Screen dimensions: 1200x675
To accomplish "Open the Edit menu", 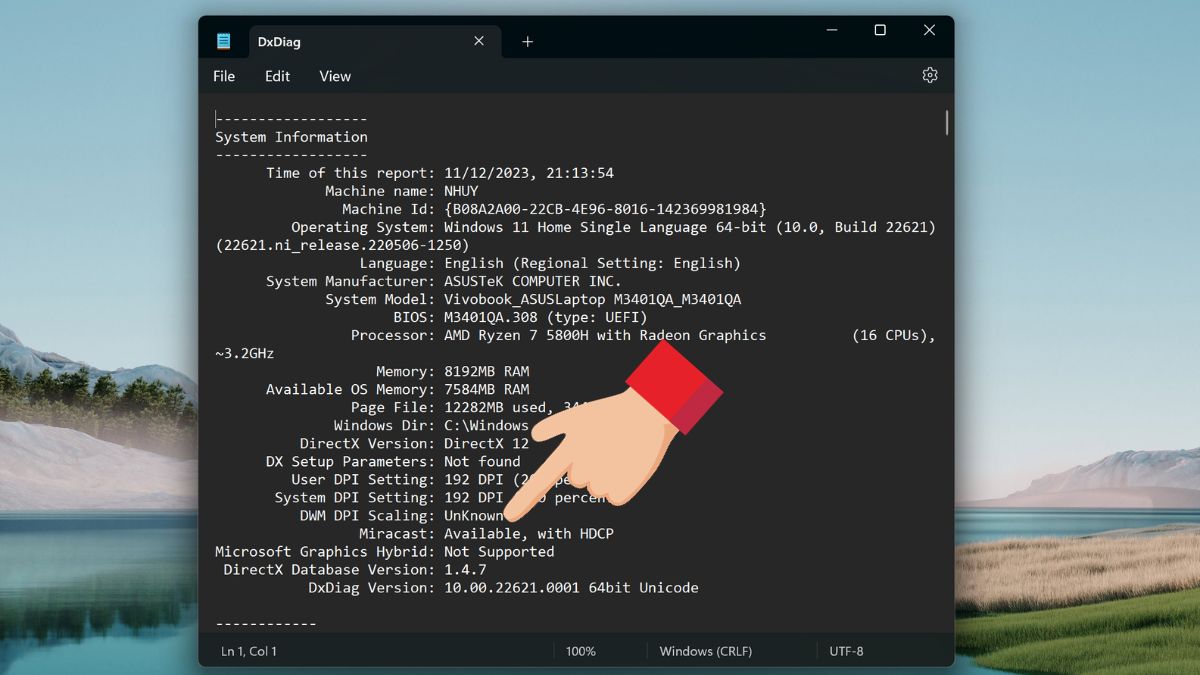I will coord(277,76).
